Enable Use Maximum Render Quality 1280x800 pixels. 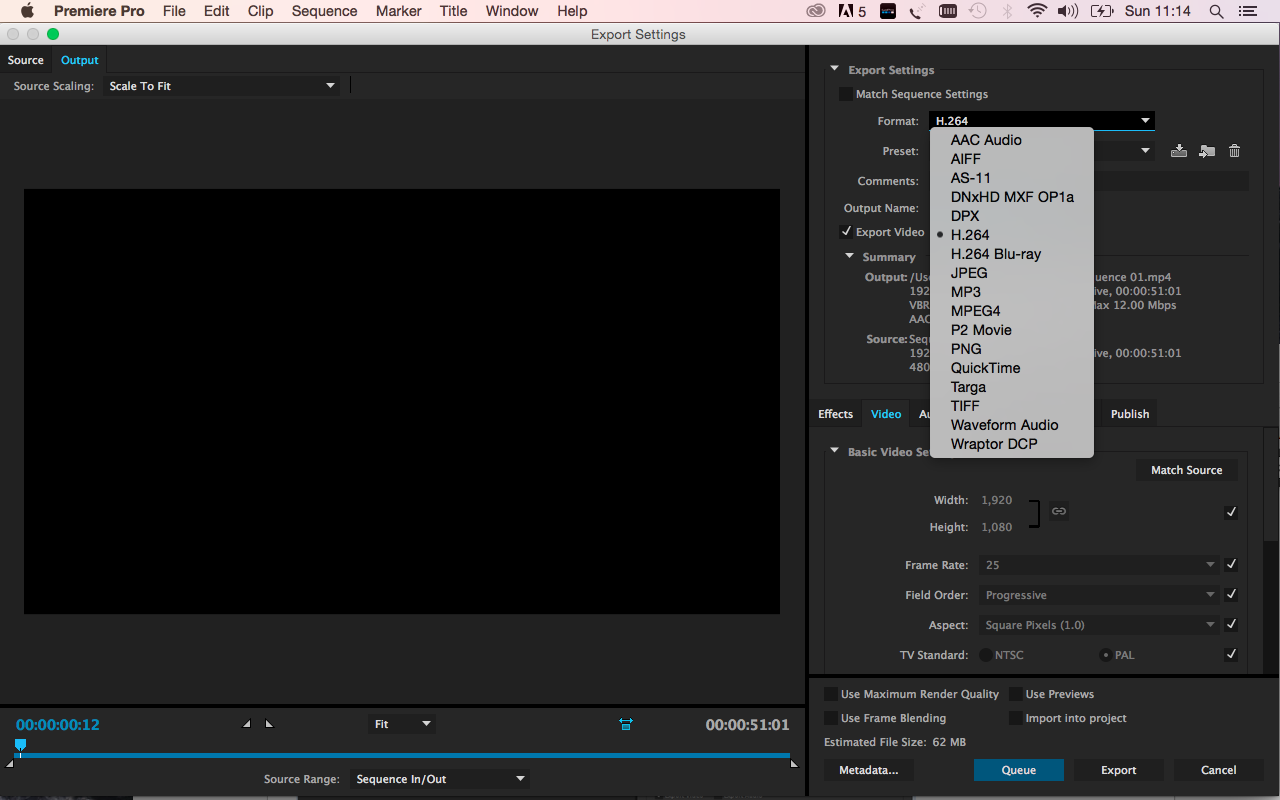point(831,694)
